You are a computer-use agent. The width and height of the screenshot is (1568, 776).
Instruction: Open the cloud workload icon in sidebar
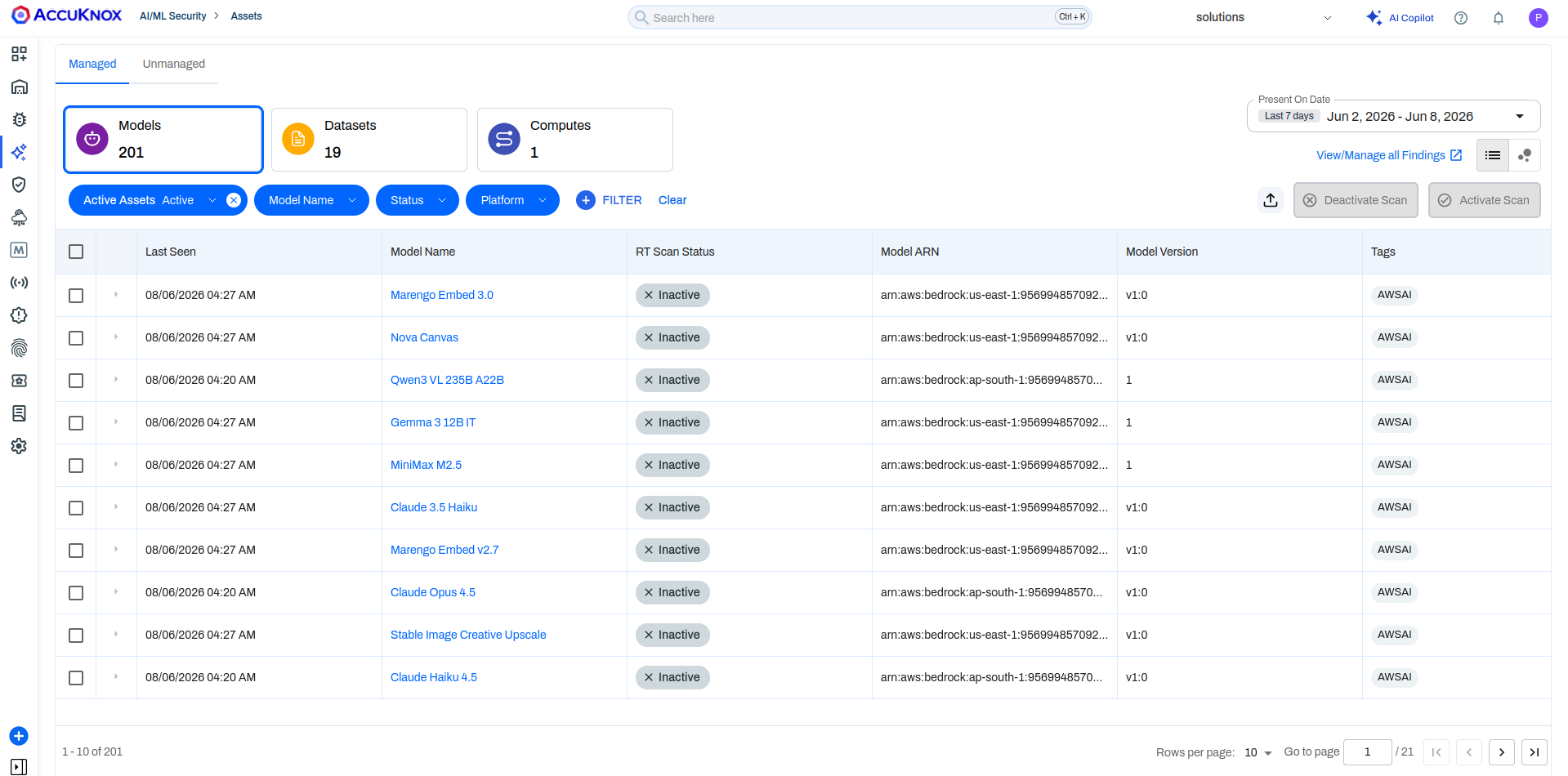[x=19, y=217]
